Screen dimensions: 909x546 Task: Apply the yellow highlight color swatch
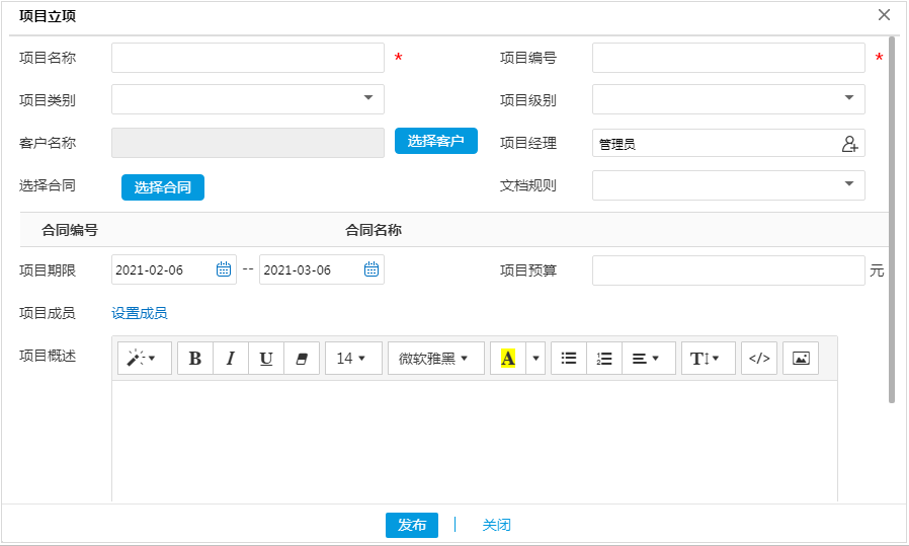[x=508, y=358]
